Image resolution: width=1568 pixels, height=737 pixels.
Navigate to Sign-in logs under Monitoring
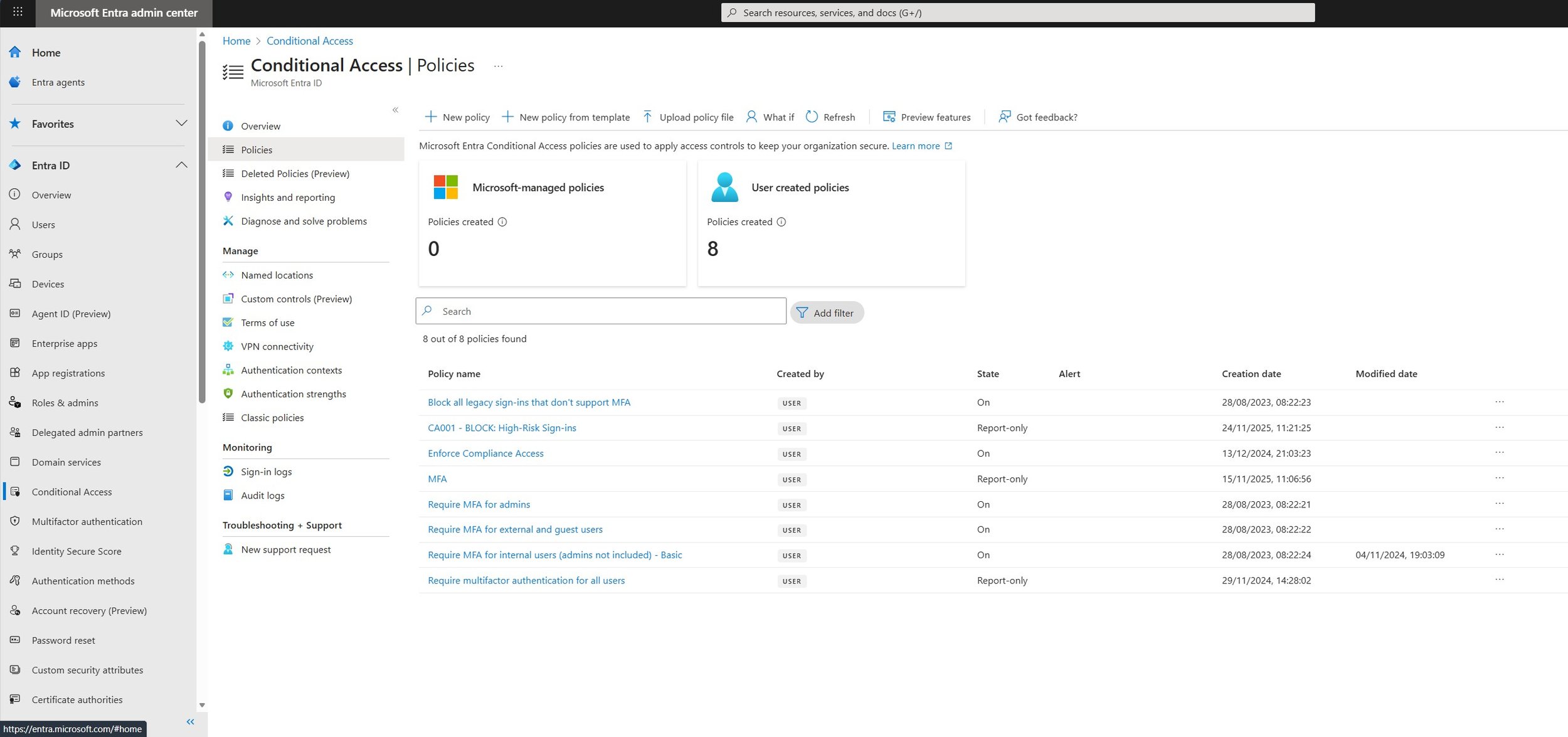(x=266, y=471)
